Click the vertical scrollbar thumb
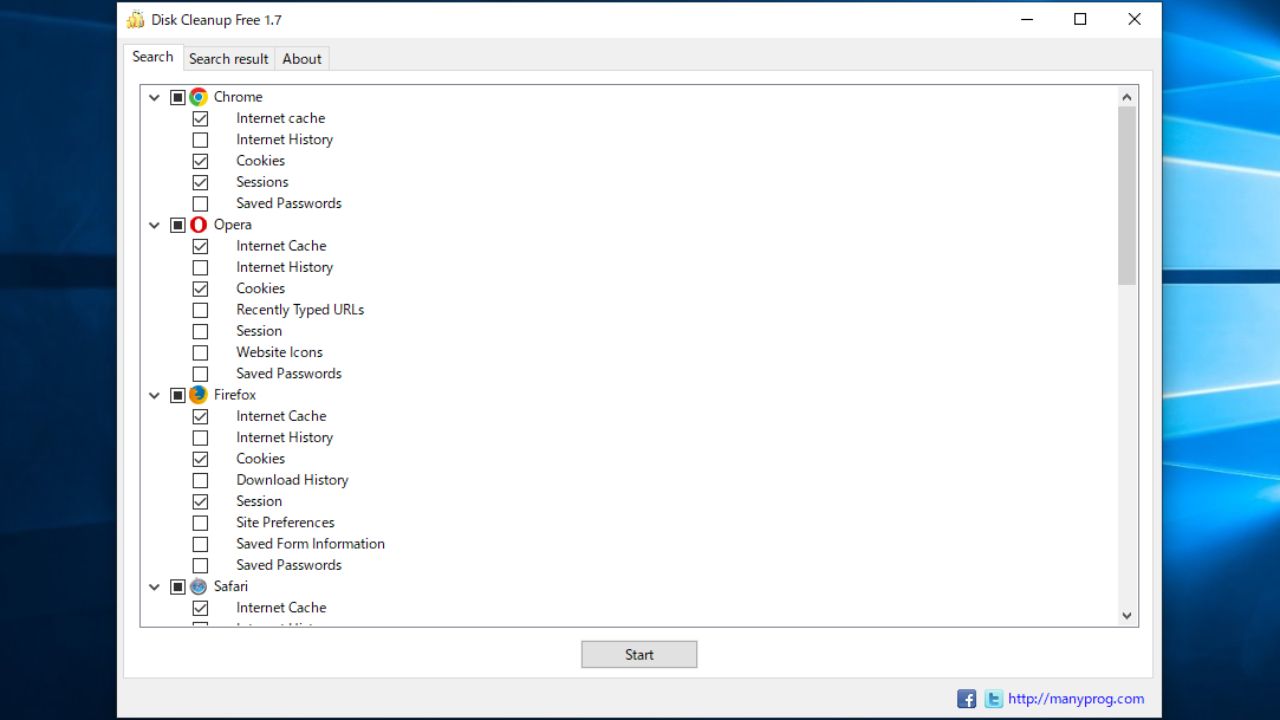1280x720 pixels. 1127,196
